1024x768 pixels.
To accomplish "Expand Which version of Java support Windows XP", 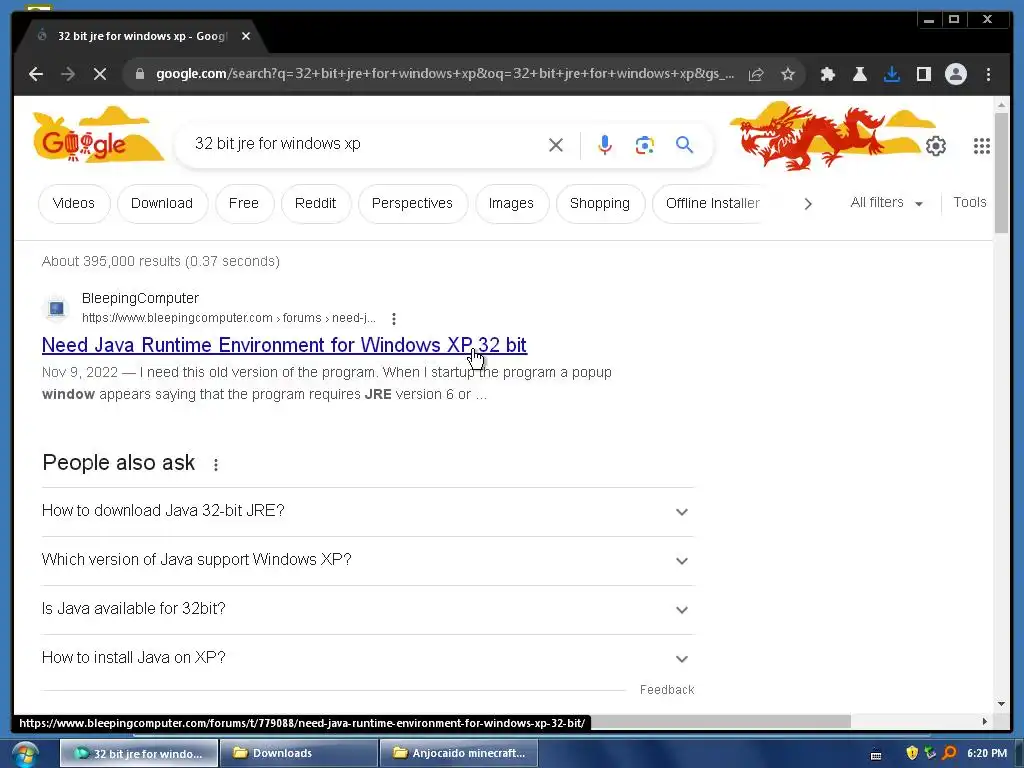I will 368,560.
